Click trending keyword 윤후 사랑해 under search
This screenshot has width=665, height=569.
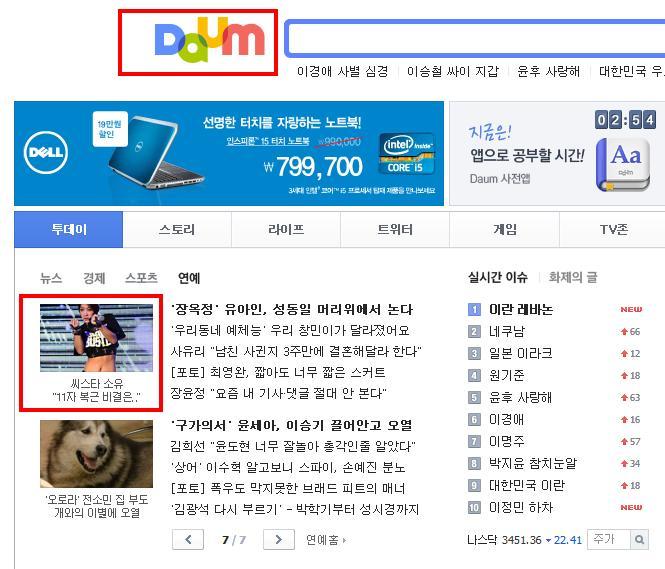point(548,71)
